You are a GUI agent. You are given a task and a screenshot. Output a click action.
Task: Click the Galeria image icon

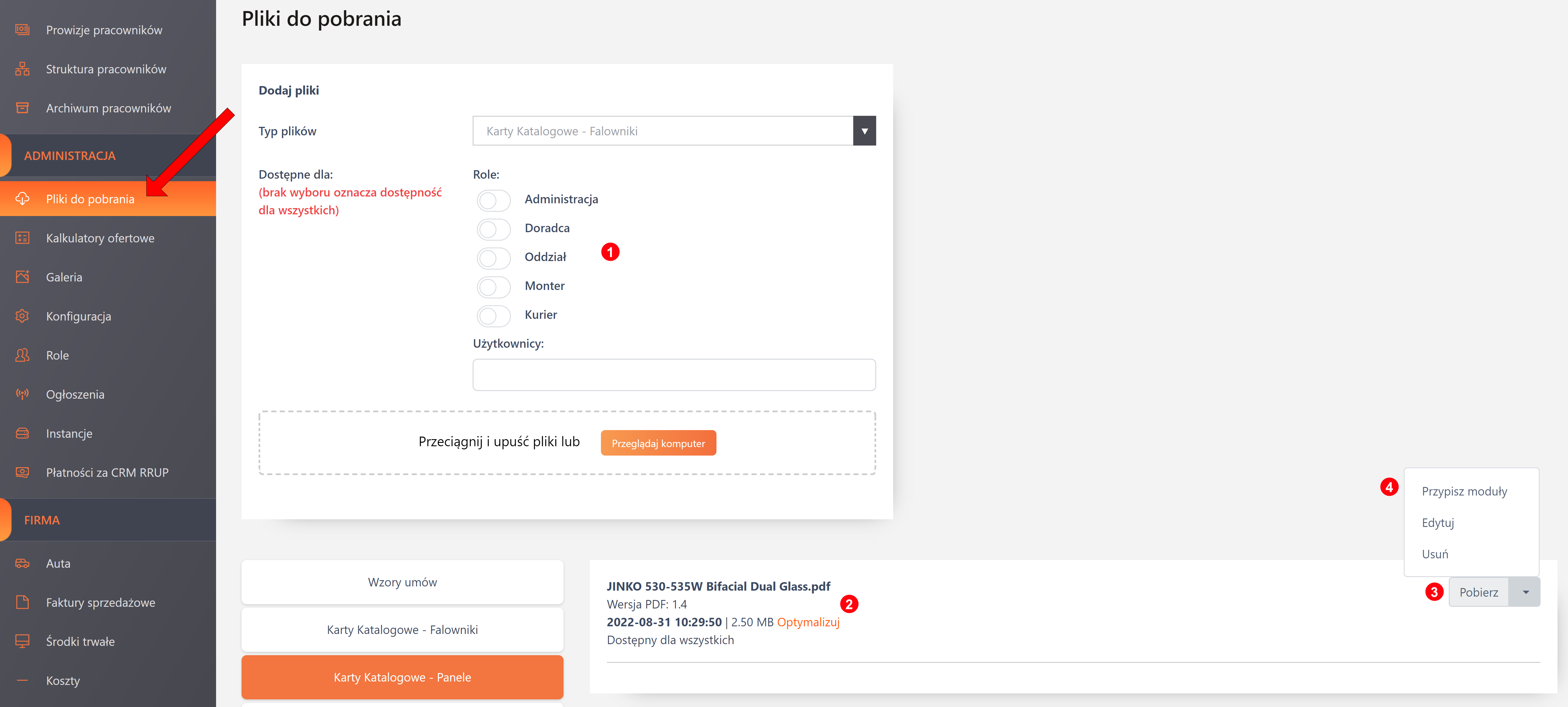point(23,277)
